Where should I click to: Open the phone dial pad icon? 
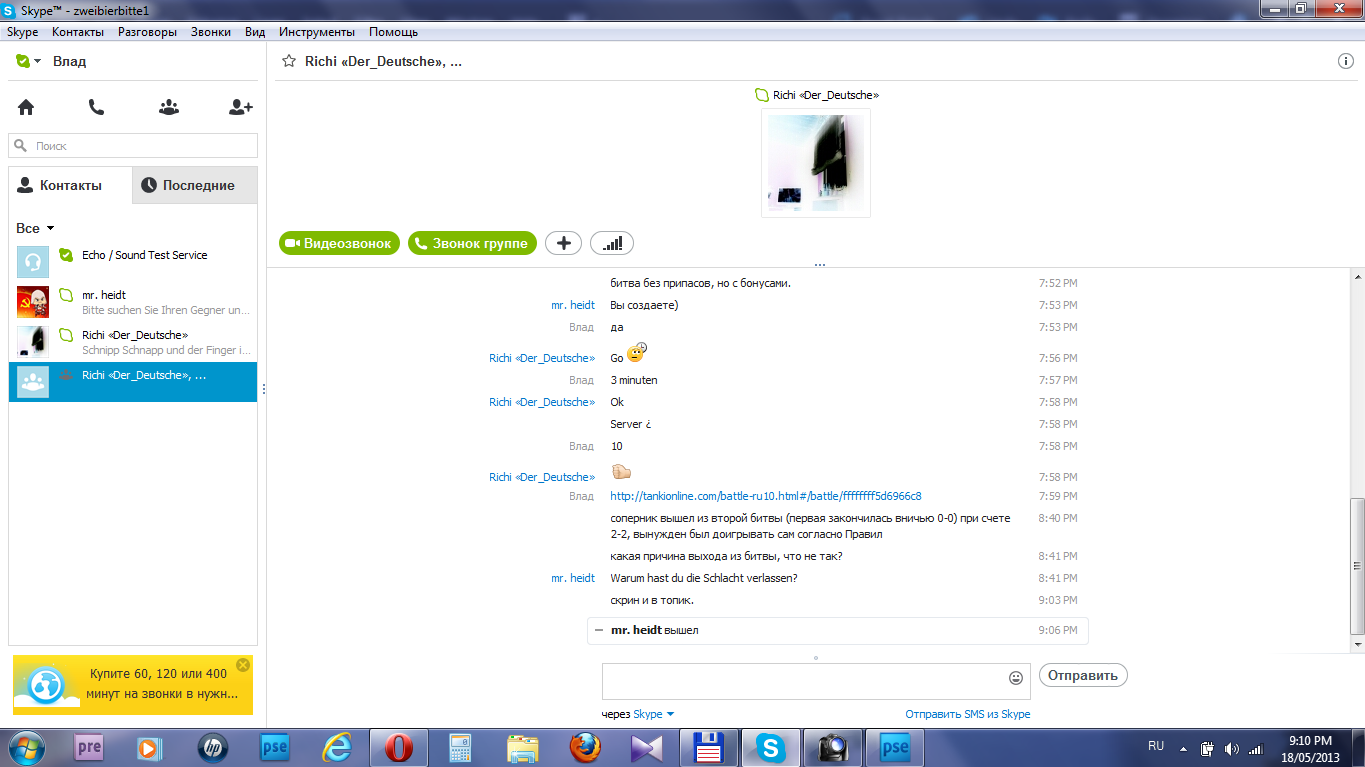96,107
